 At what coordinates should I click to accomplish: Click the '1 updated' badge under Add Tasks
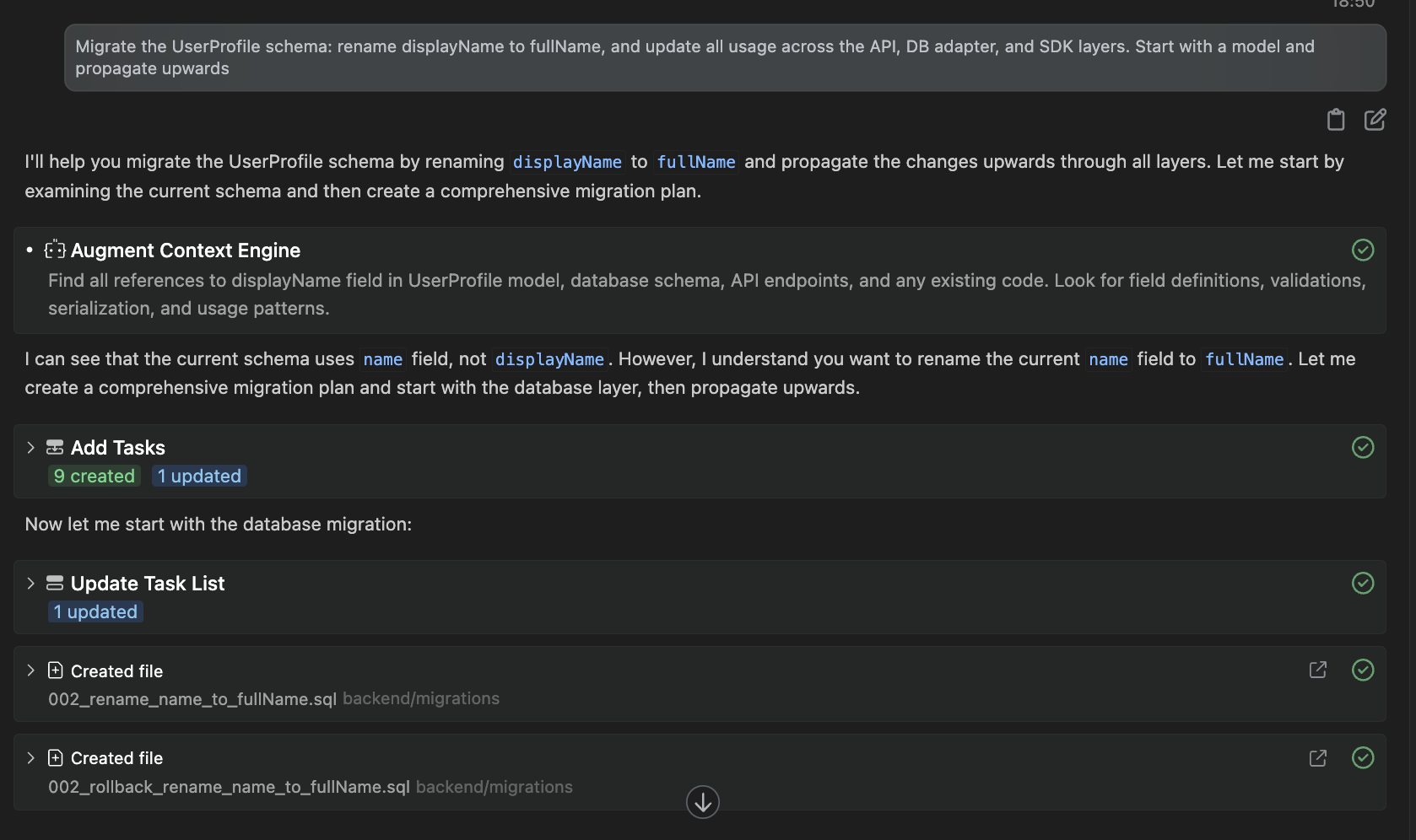click(x=198, y=476)
